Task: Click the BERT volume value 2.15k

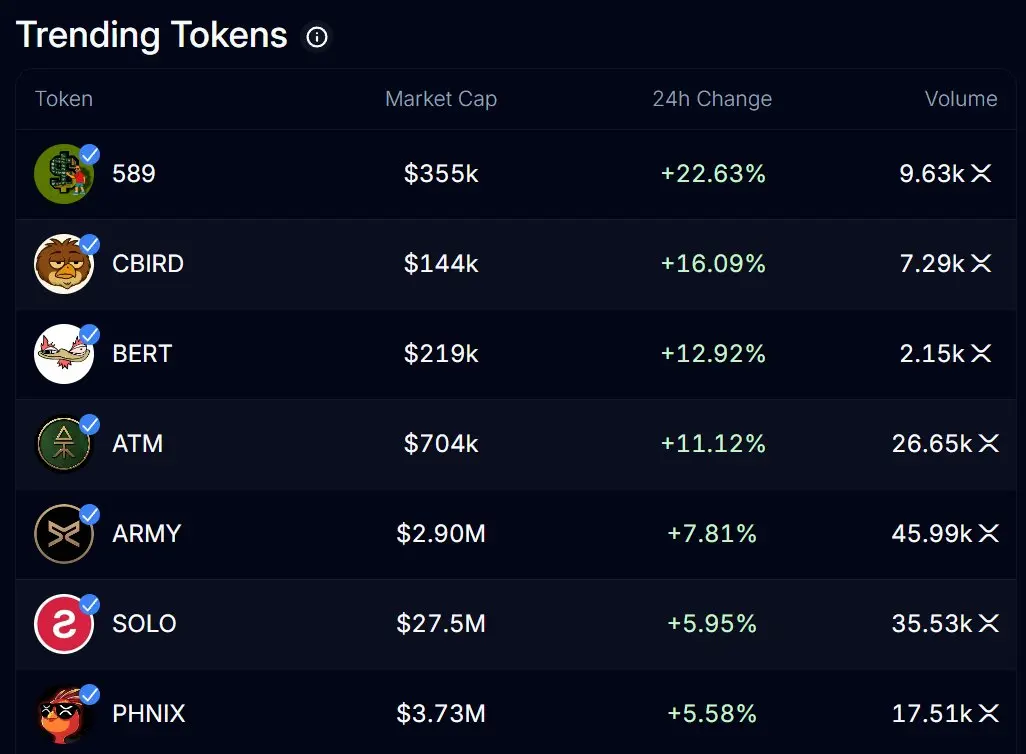Action: [932, 354]
